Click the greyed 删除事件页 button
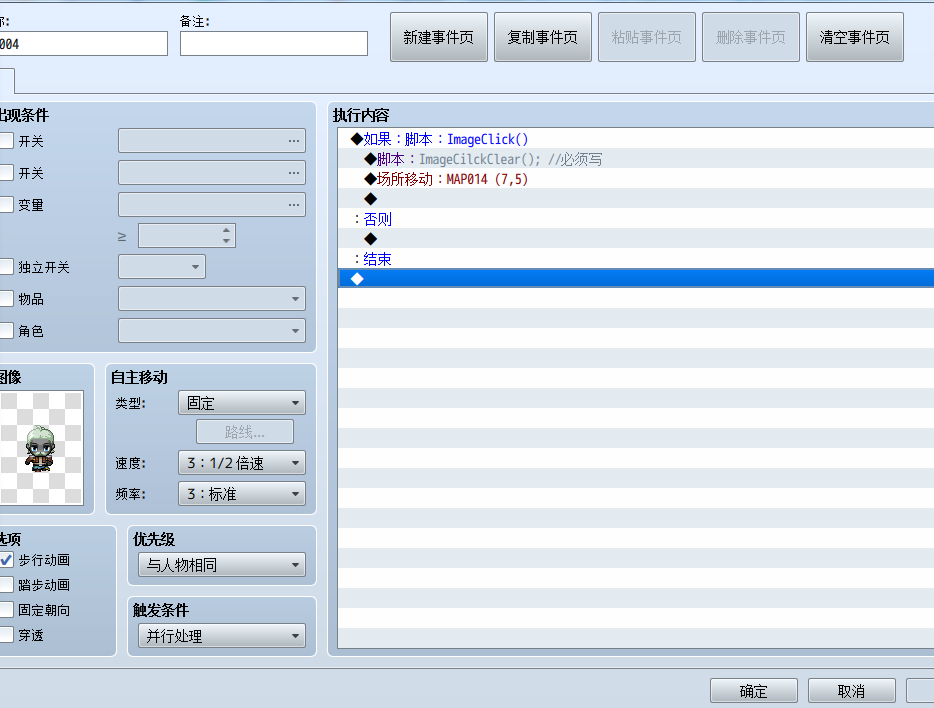This screenshot has width=934, height=708. point(751,37)
